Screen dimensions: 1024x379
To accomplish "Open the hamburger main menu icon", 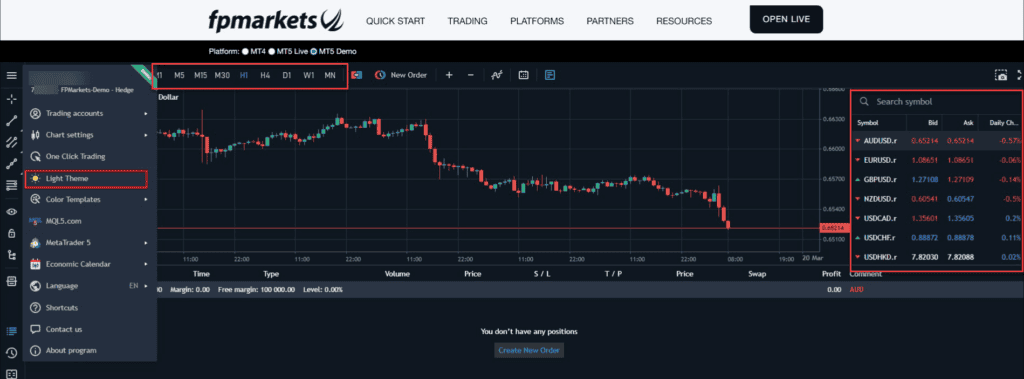I will (x=11, y=75).
